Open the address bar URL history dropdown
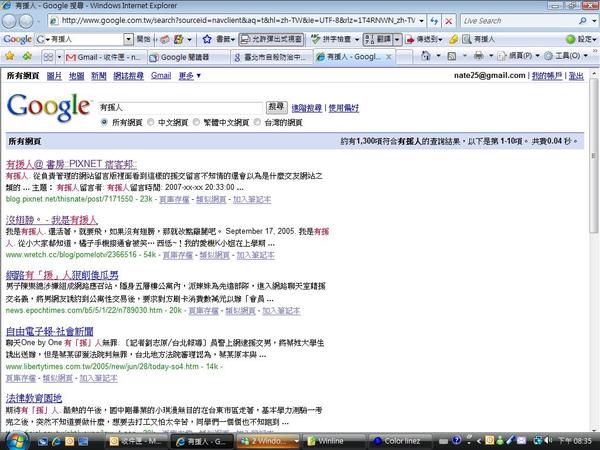The image size is (600, 450). tap(421, 21)
